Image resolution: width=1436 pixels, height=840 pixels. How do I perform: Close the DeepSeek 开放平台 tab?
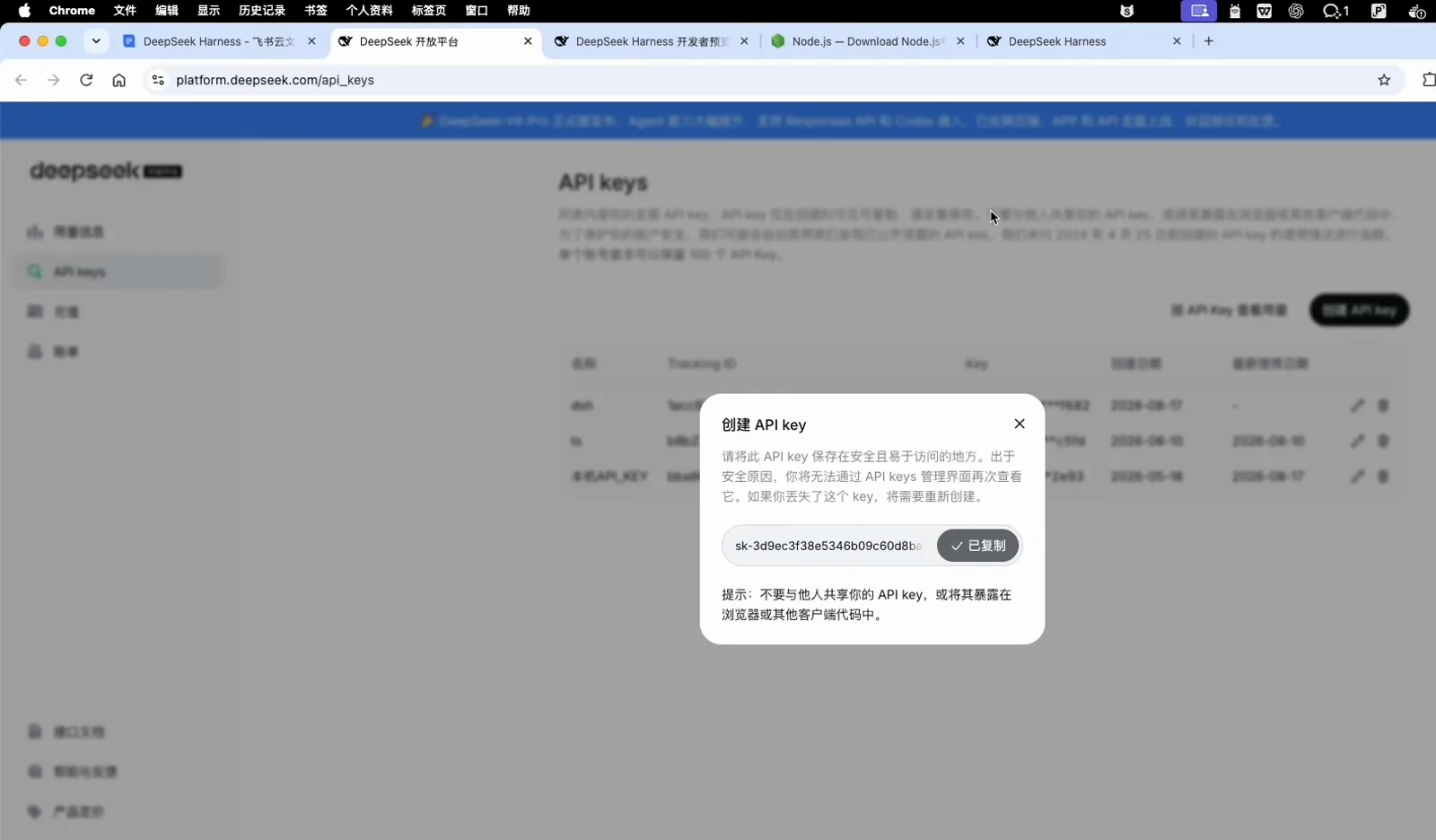click(x=528, y=41)
